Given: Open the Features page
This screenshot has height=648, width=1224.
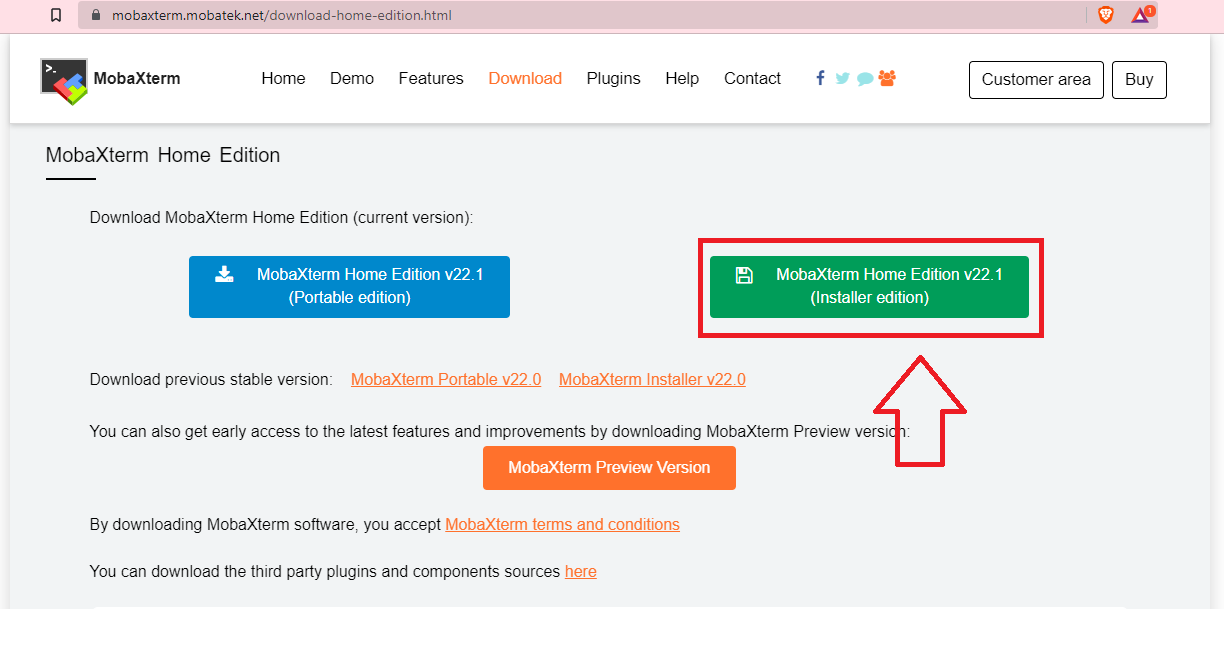Looking at the screenshot, I should point(431,78).
